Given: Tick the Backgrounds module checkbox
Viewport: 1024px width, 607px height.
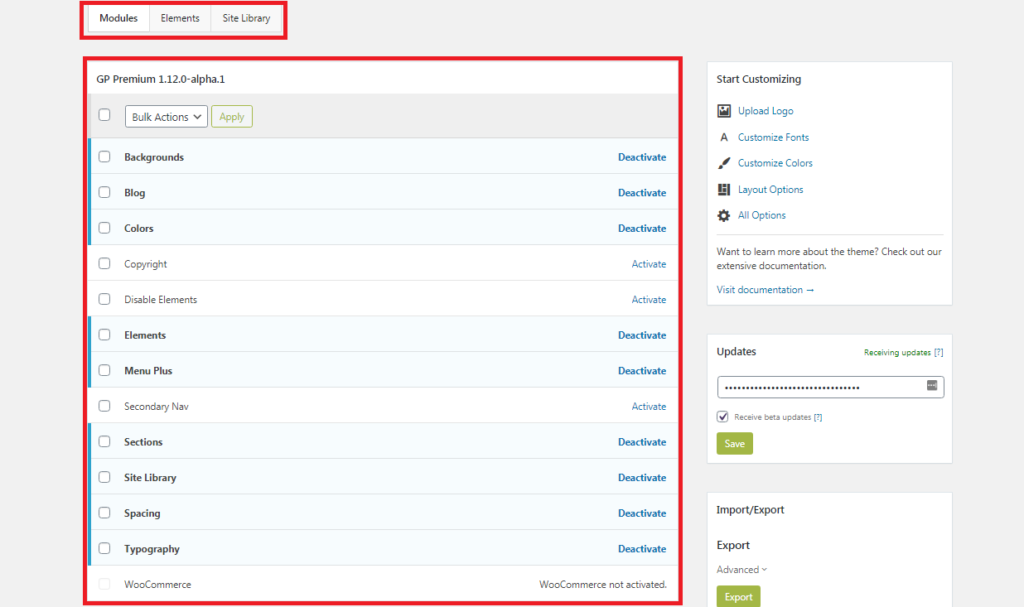Looking at the screenshot, I should coord(105,157).
